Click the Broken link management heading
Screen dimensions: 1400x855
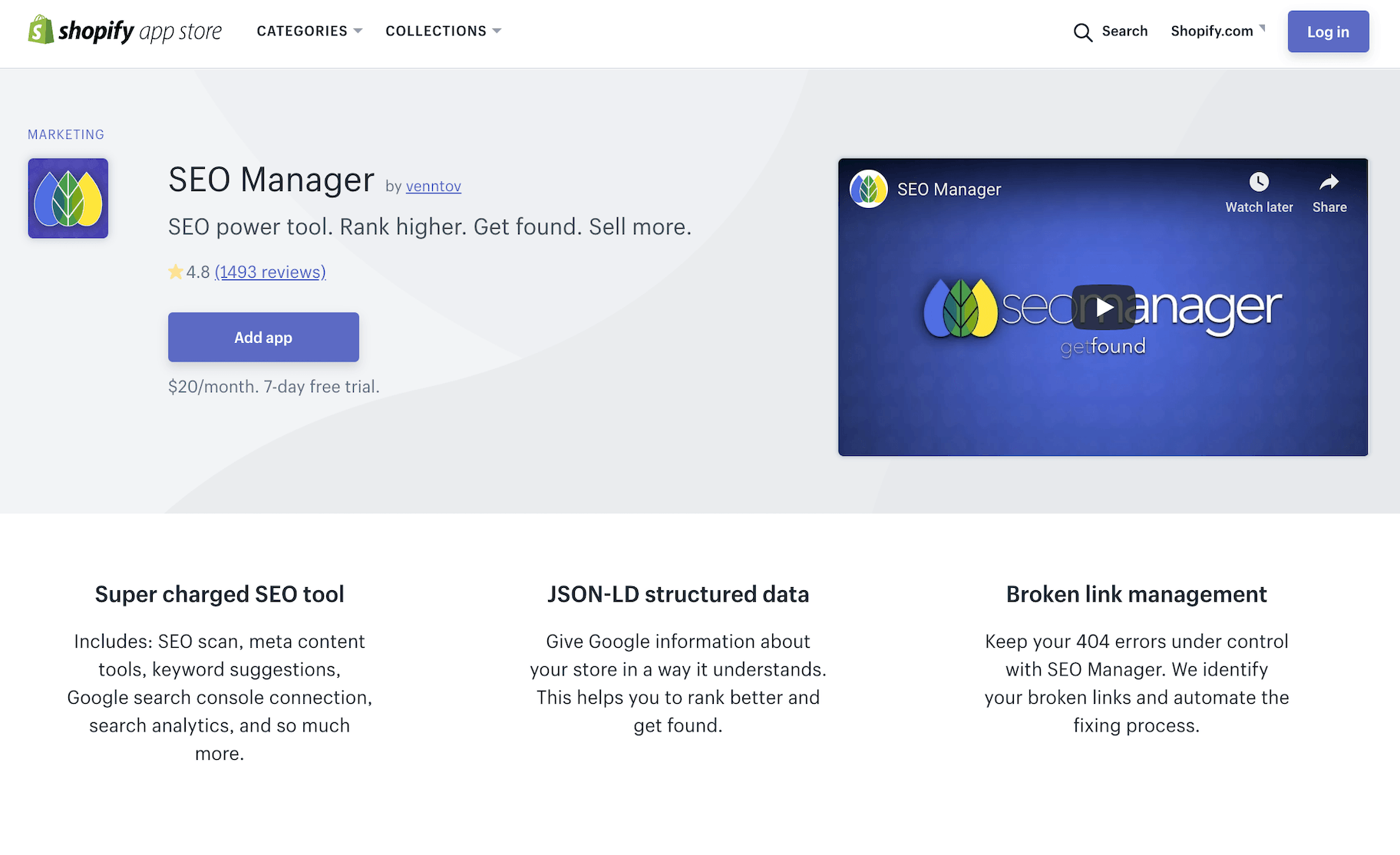pos(1136,593)
